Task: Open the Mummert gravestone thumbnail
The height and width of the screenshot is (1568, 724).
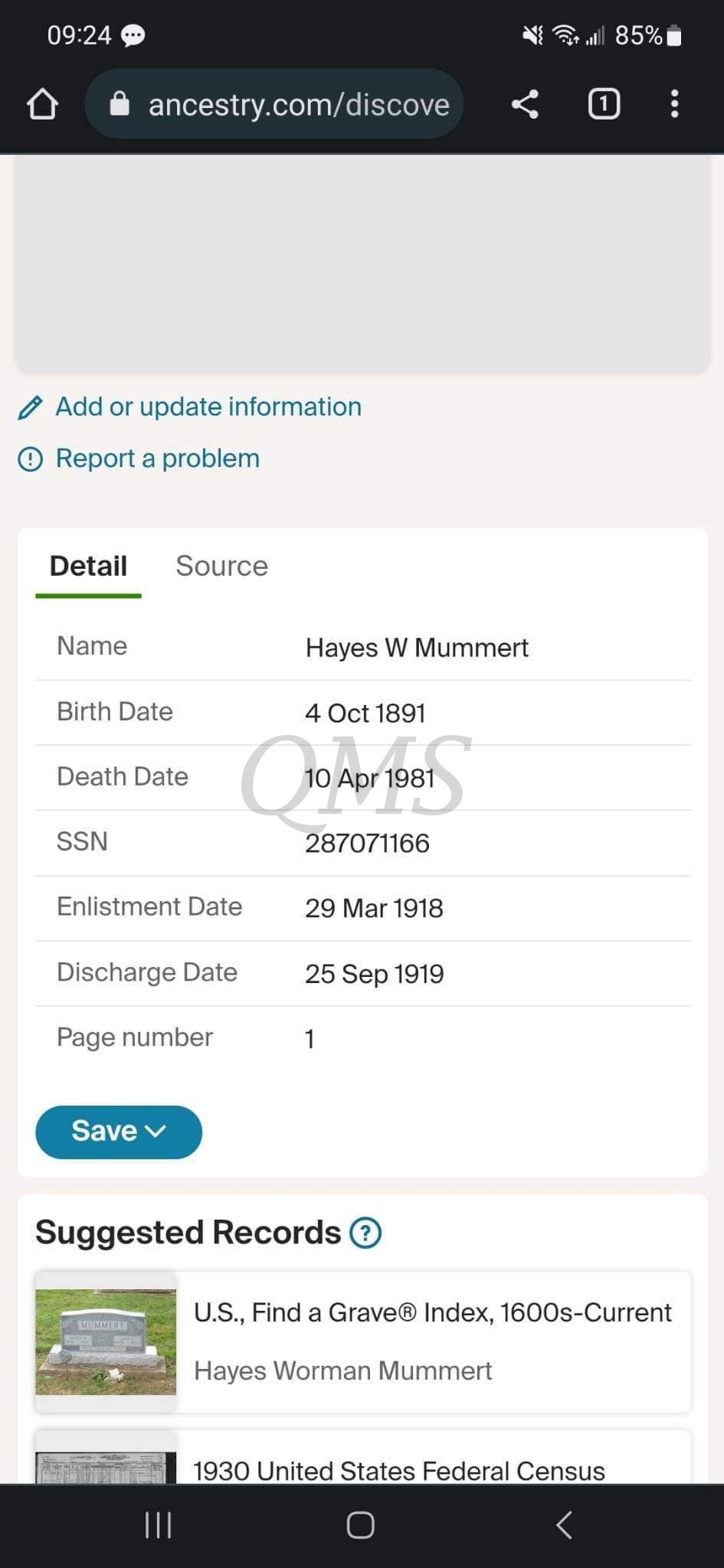Action: point(106,1342)
